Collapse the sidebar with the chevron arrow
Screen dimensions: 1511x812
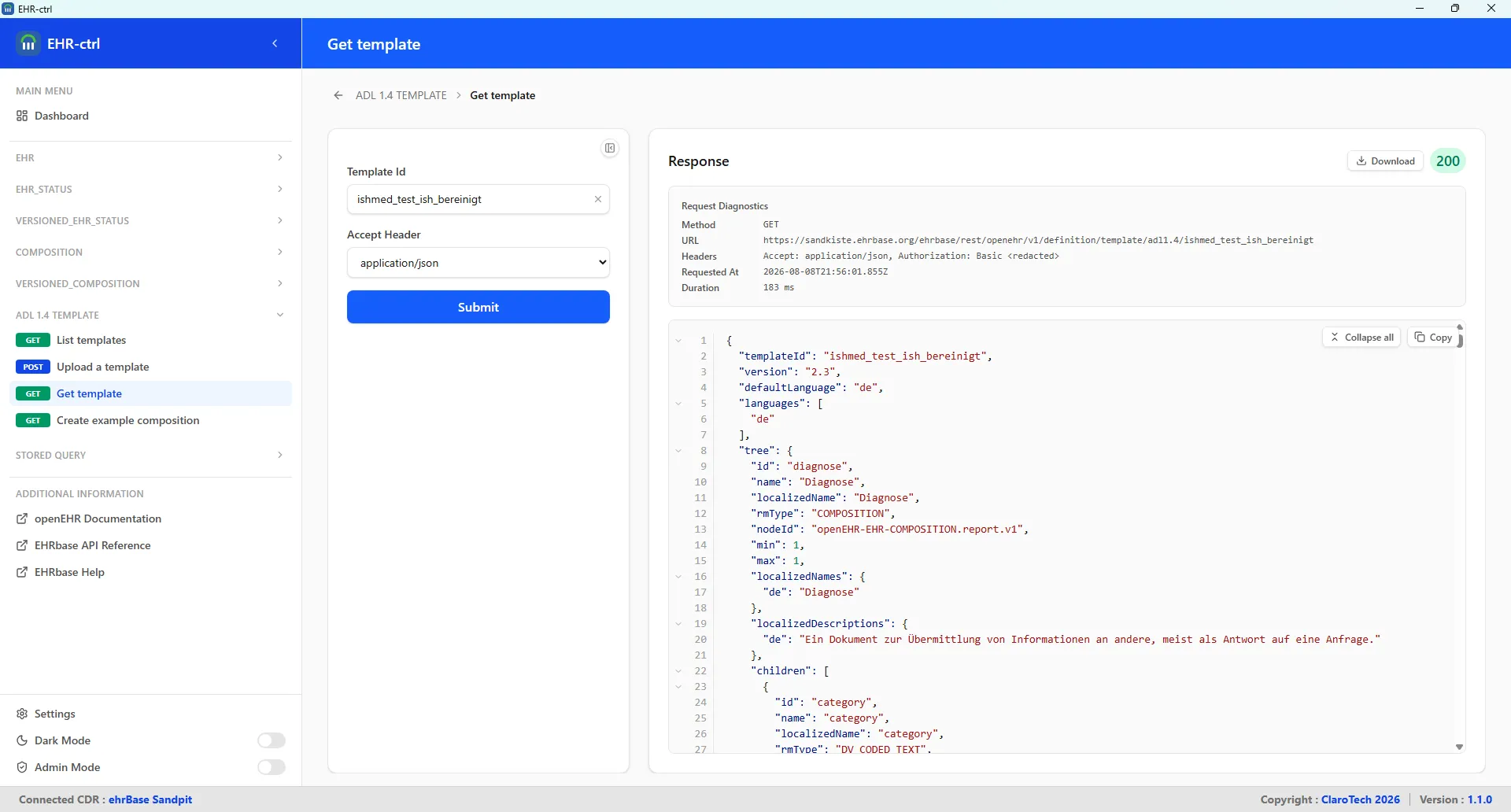(275, 43)
